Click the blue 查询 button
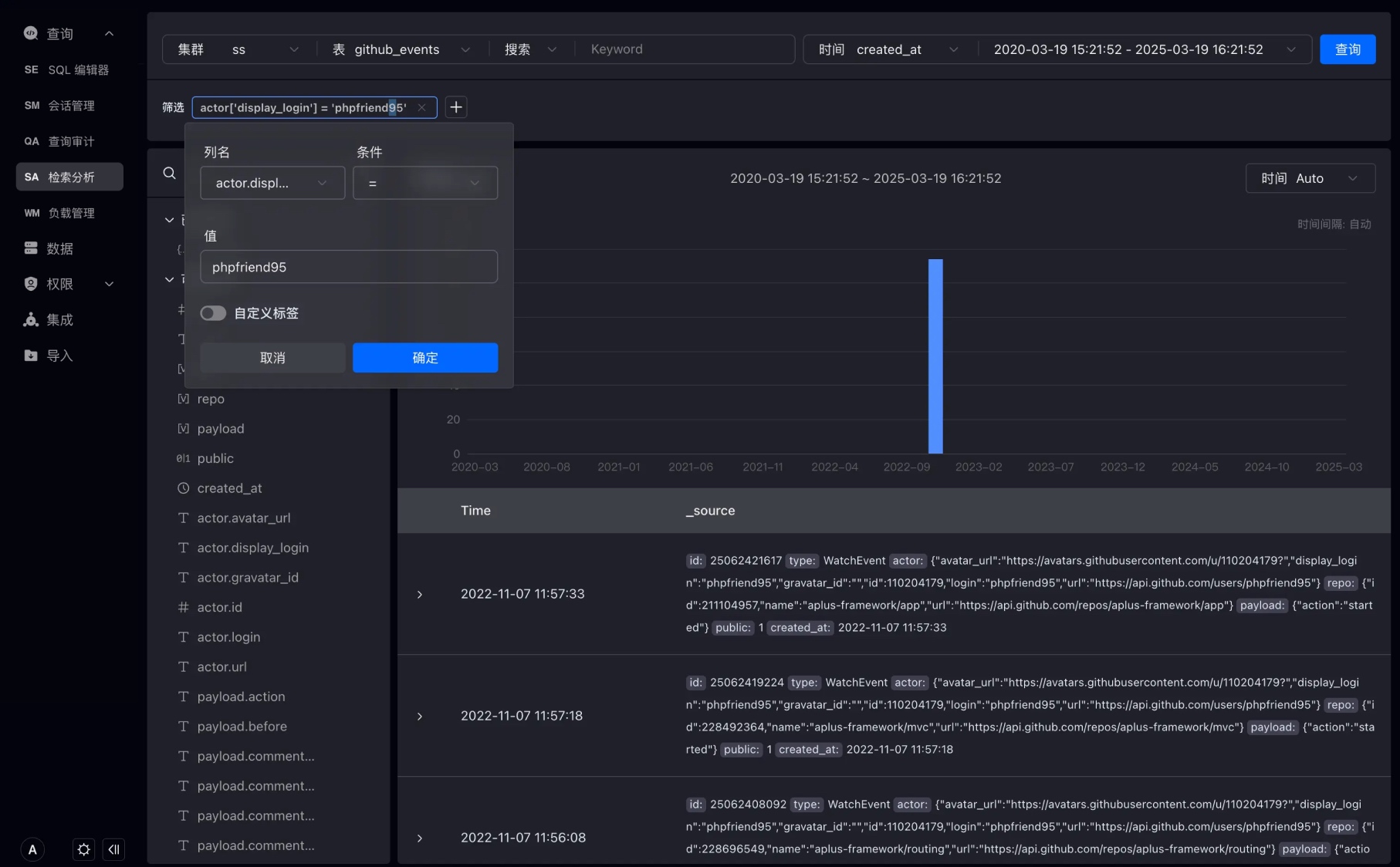The width and height of the screenshot is (1400, 867). pyautogui.click(x=1348, y=49)
